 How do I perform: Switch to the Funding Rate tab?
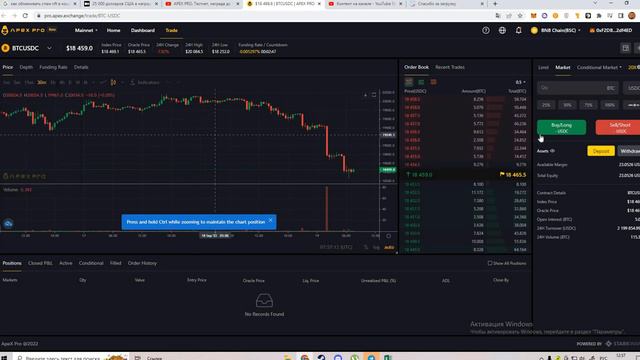(53, 67)
